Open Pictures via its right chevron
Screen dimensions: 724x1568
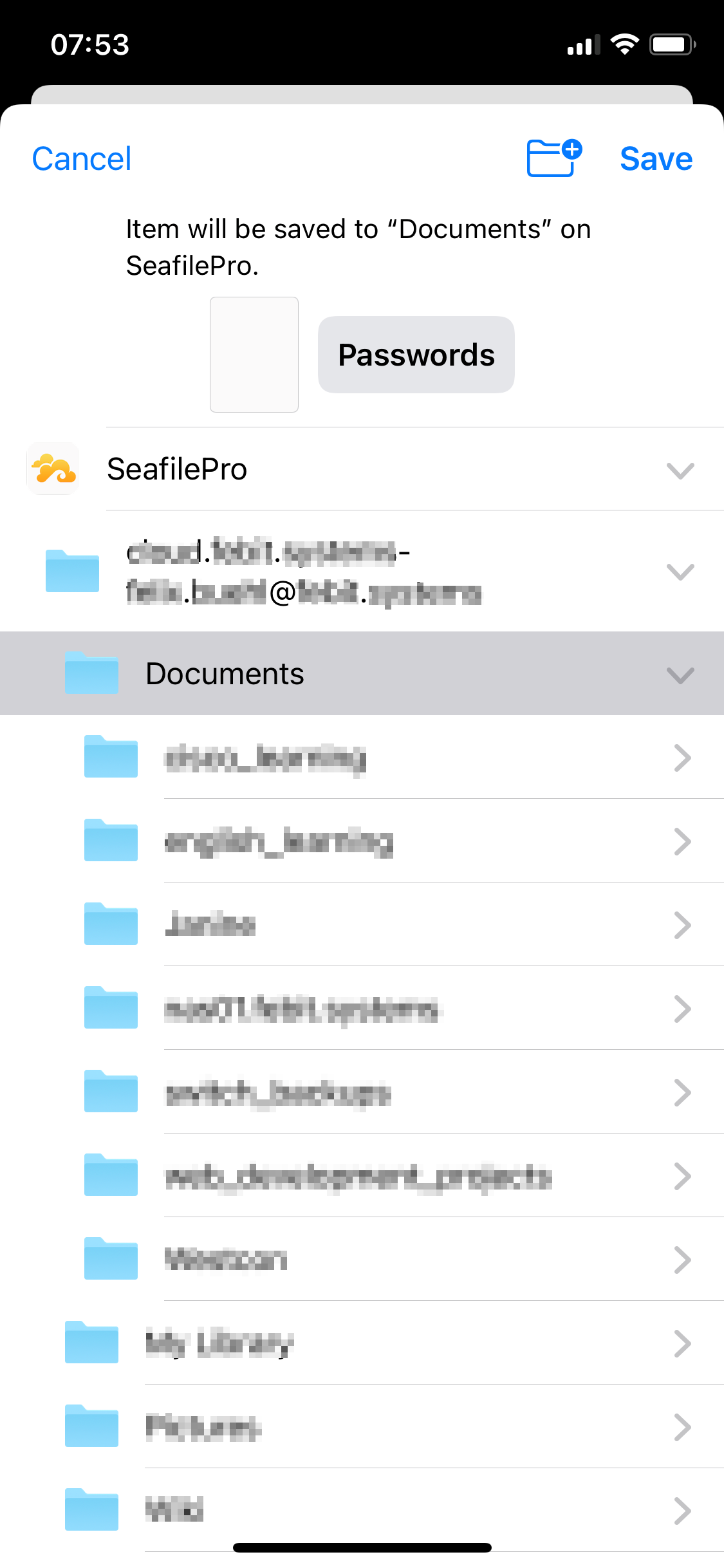tap(683, 1428)
